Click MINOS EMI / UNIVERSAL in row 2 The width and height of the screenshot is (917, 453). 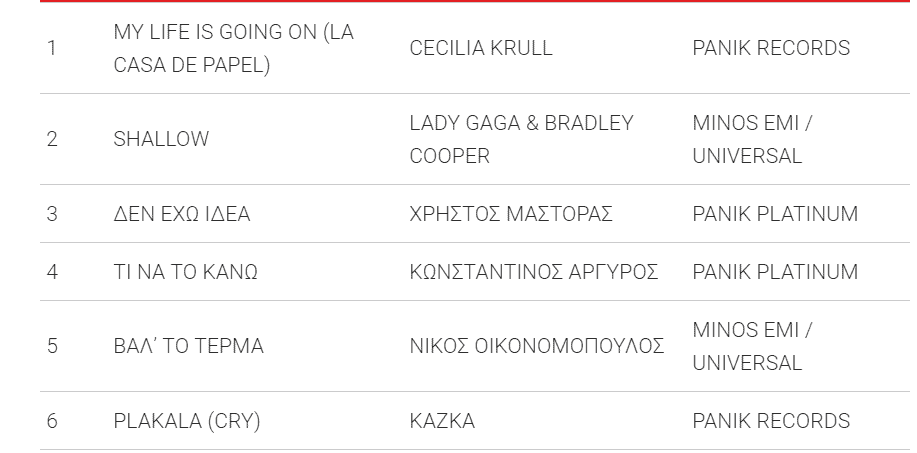coord(752,139)
